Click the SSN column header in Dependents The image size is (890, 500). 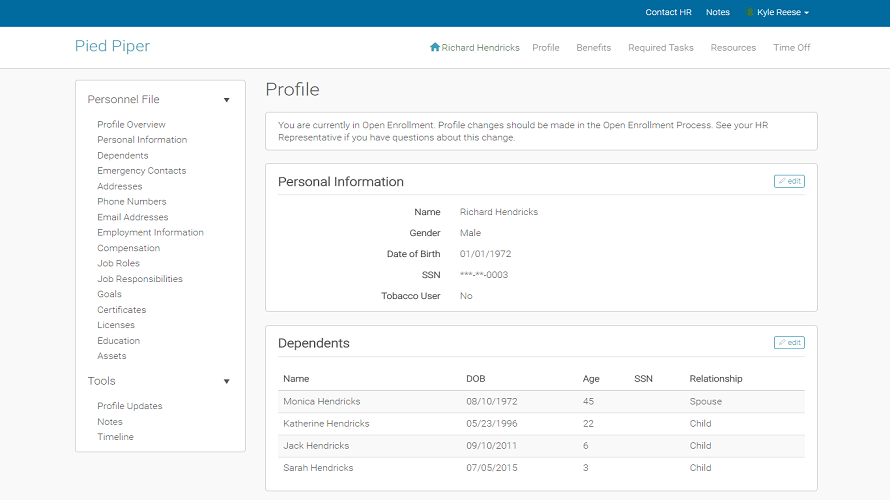pos(643,379)
